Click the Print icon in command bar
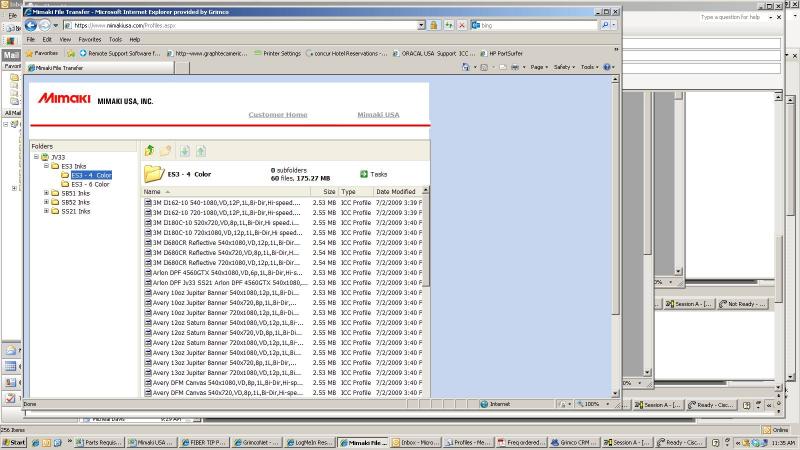Viewport: 800px width, 450px height. tap(515, 67)
